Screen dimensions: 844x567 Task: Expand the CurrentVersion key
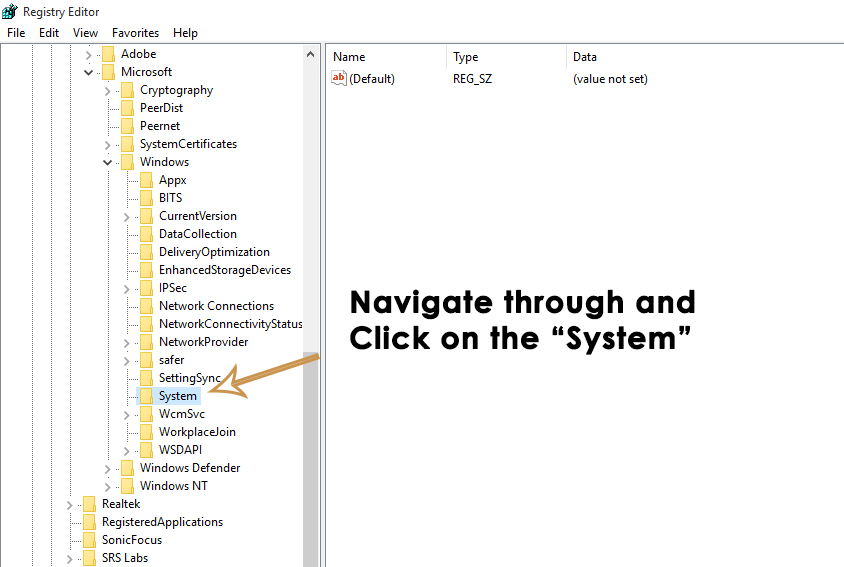click(x=126, y=216)
